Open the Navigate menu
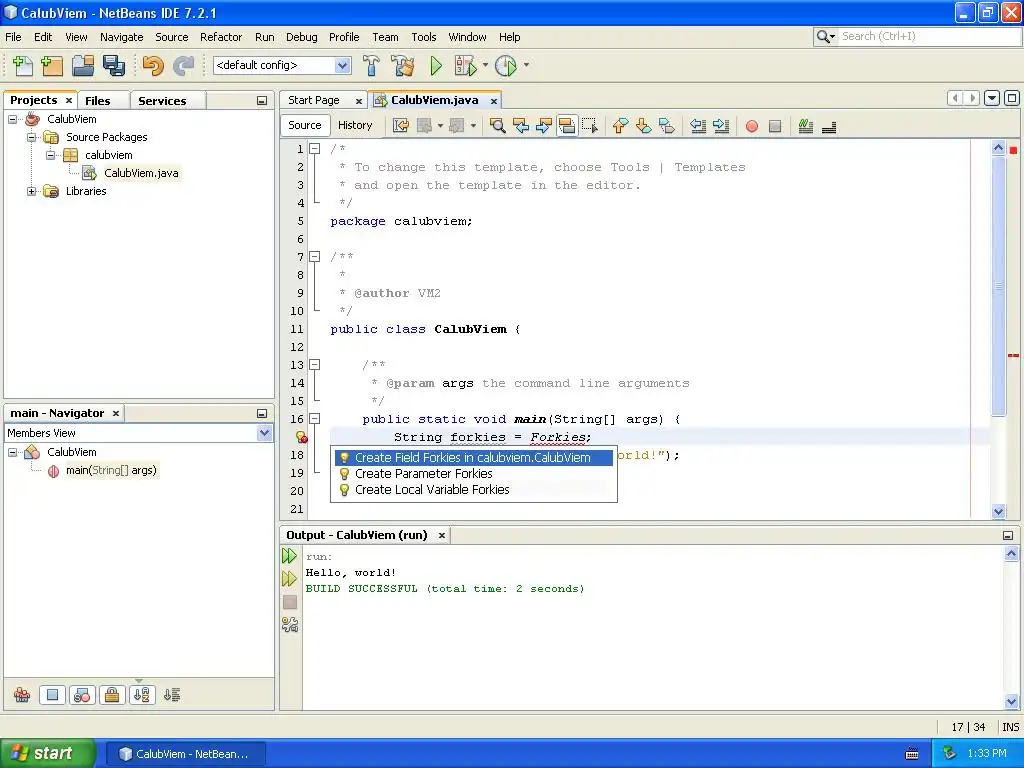 pyautogui.click(x=121, y=37)
